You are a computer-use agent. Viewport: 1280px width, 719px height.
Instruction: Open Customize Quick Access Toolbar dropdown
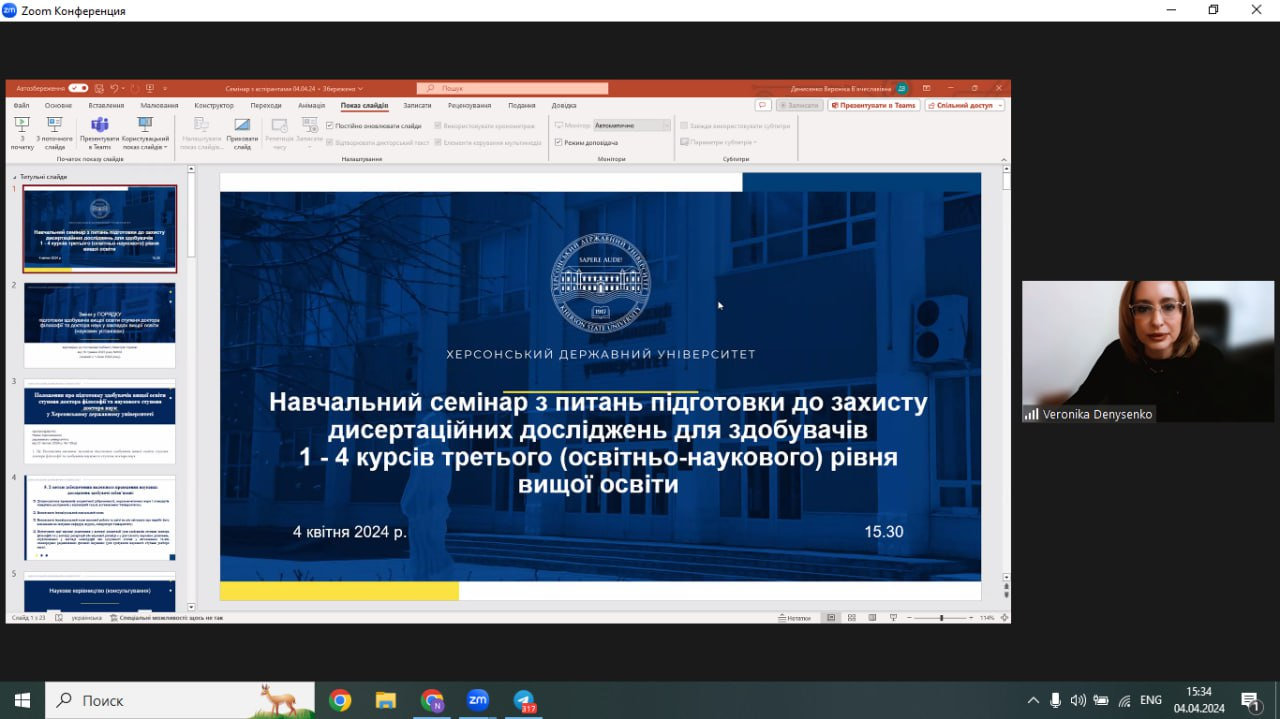[x=165, y=88]
